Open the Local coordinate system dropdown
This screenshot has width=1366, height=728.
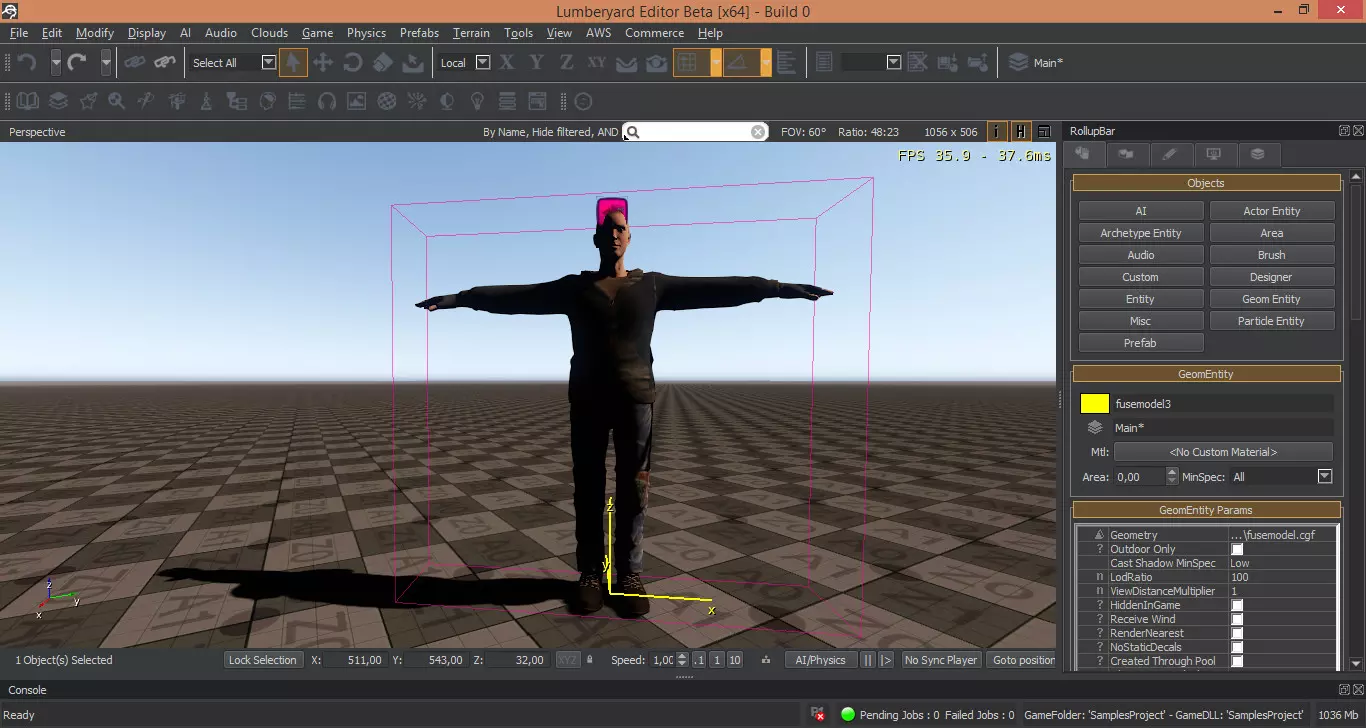point(483,62)
